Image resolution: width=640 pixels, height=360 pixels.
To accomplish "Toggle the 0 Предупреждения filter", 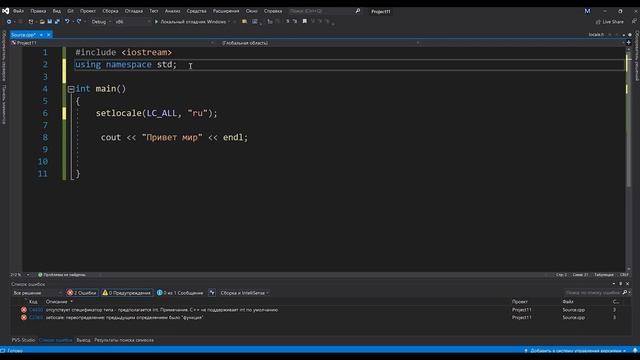I will click(127, 293).
